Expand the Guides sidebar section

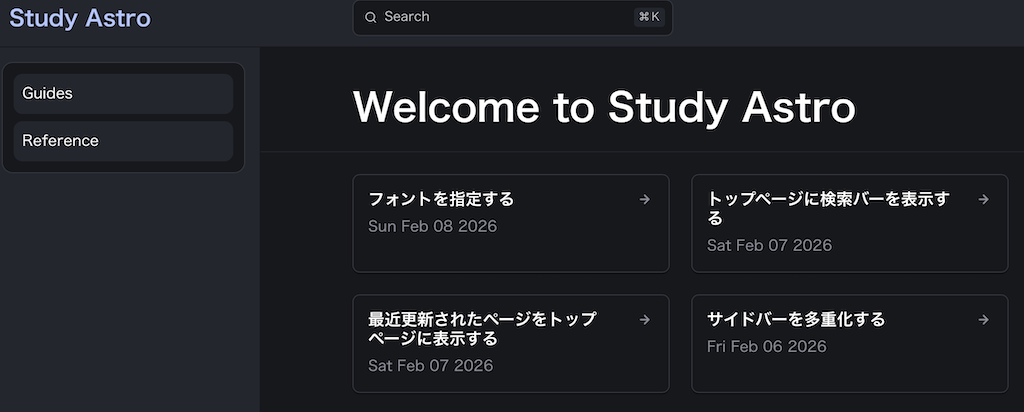pyautogui.click(x=123, y=94)
